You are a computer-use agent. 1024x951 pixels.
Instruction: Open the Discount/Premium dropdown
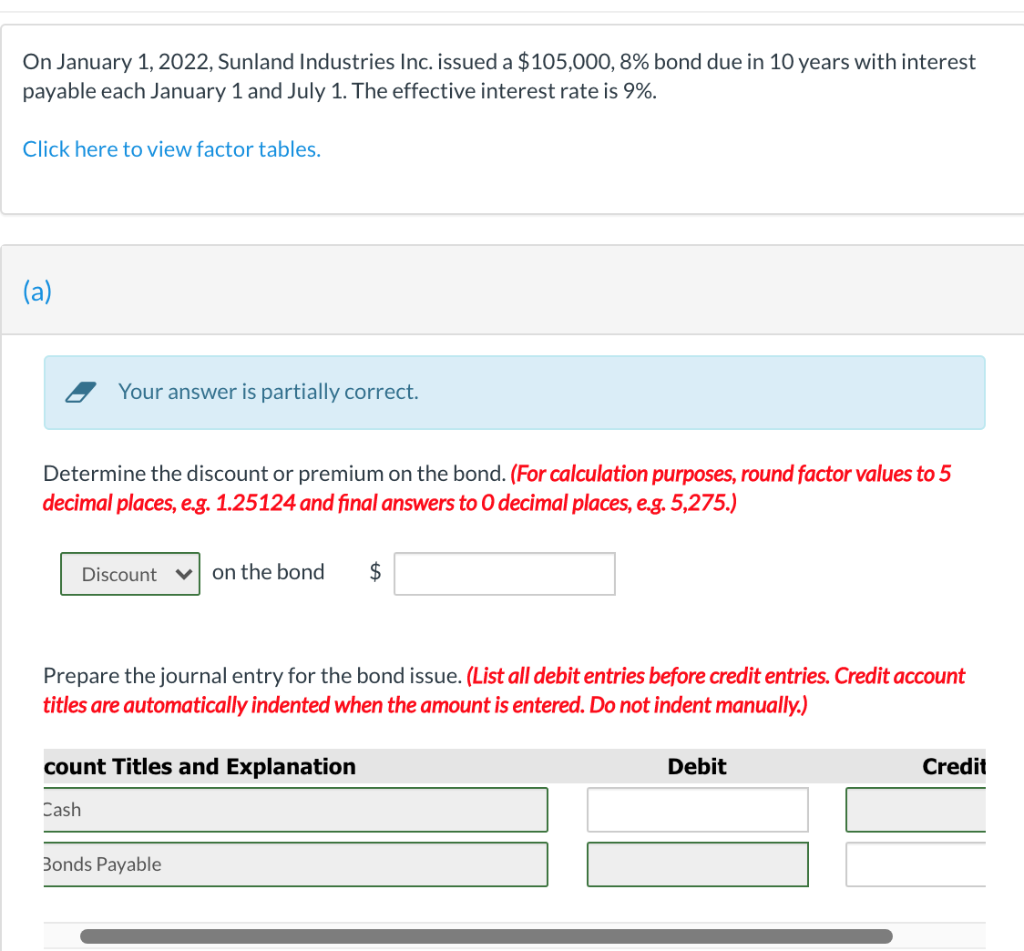[130, 574]
